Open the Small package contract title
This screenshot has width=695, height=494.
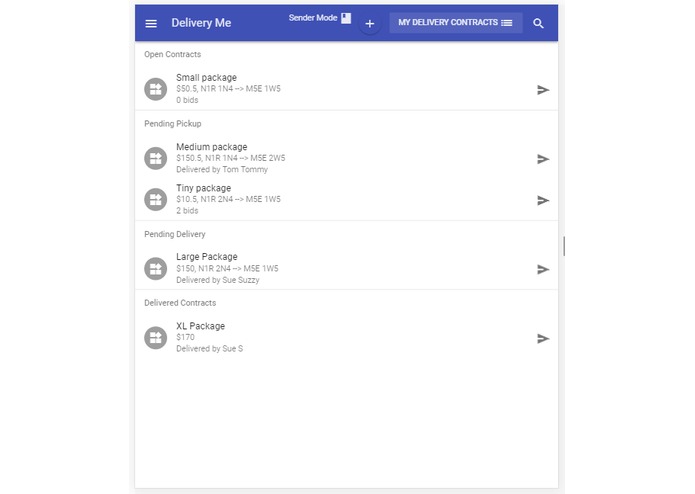coord(206,78)
